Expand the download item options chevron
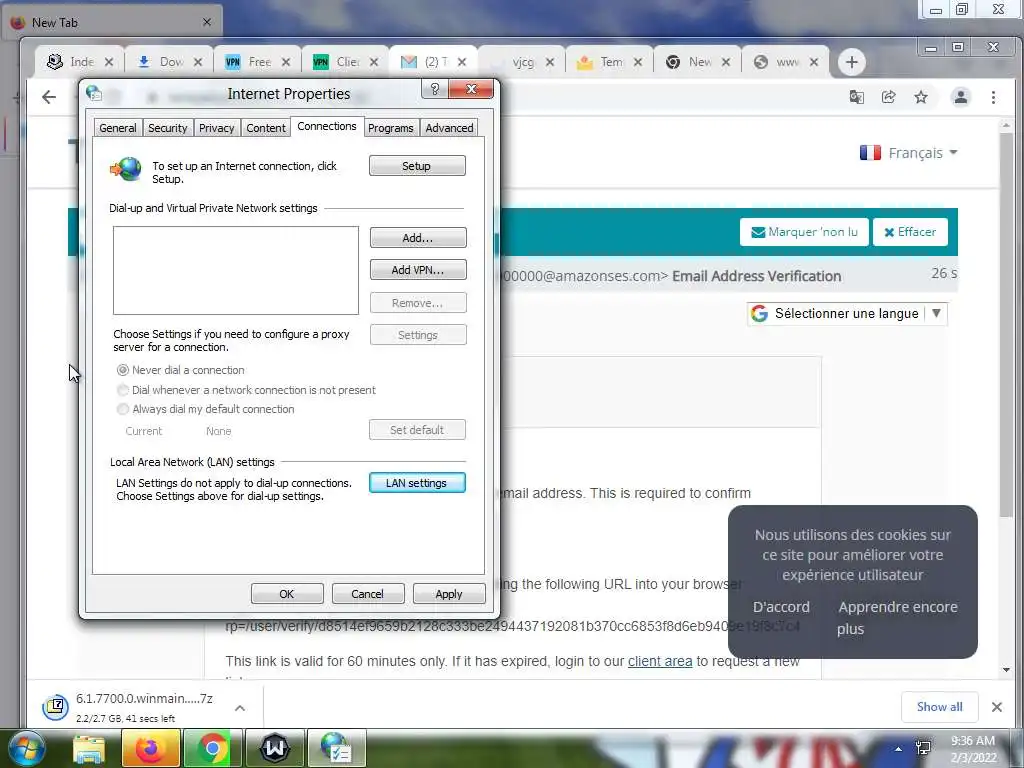This screenshot has height=768, width=1024. point(240,708)
